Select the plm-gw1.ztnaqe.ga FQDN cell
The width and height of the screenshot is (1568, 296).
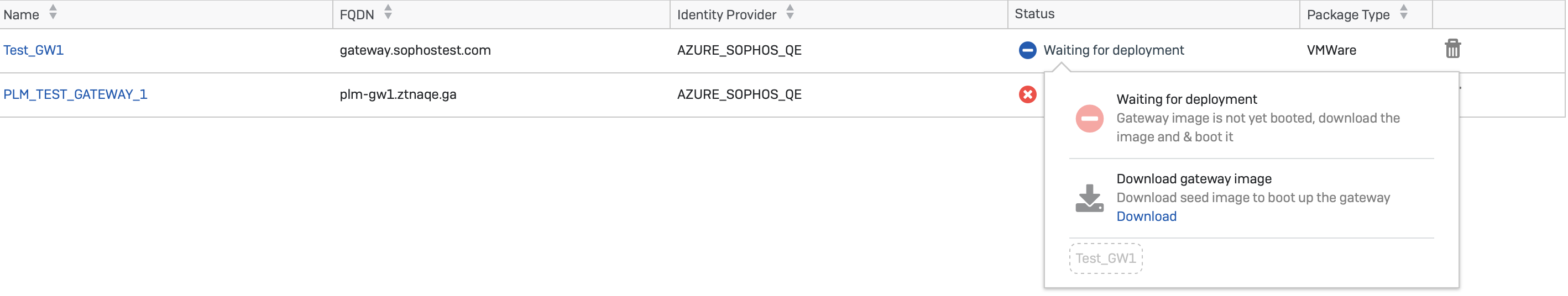point(398,94)
